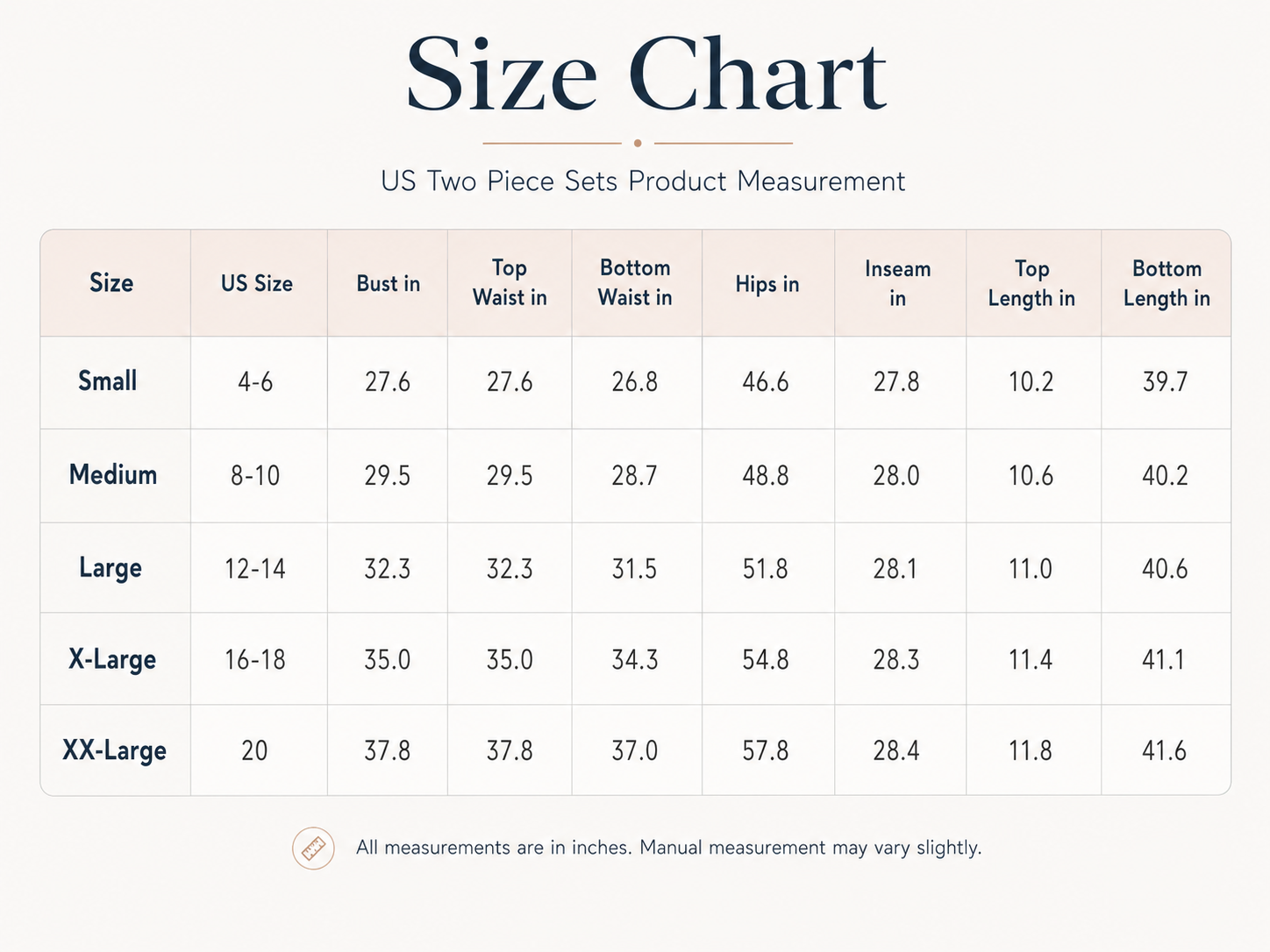Image resolution: width=1270 pixels, height=952 pixels.
Task: Click the ruler icon beside the measurement note
Action: (313, 849)
